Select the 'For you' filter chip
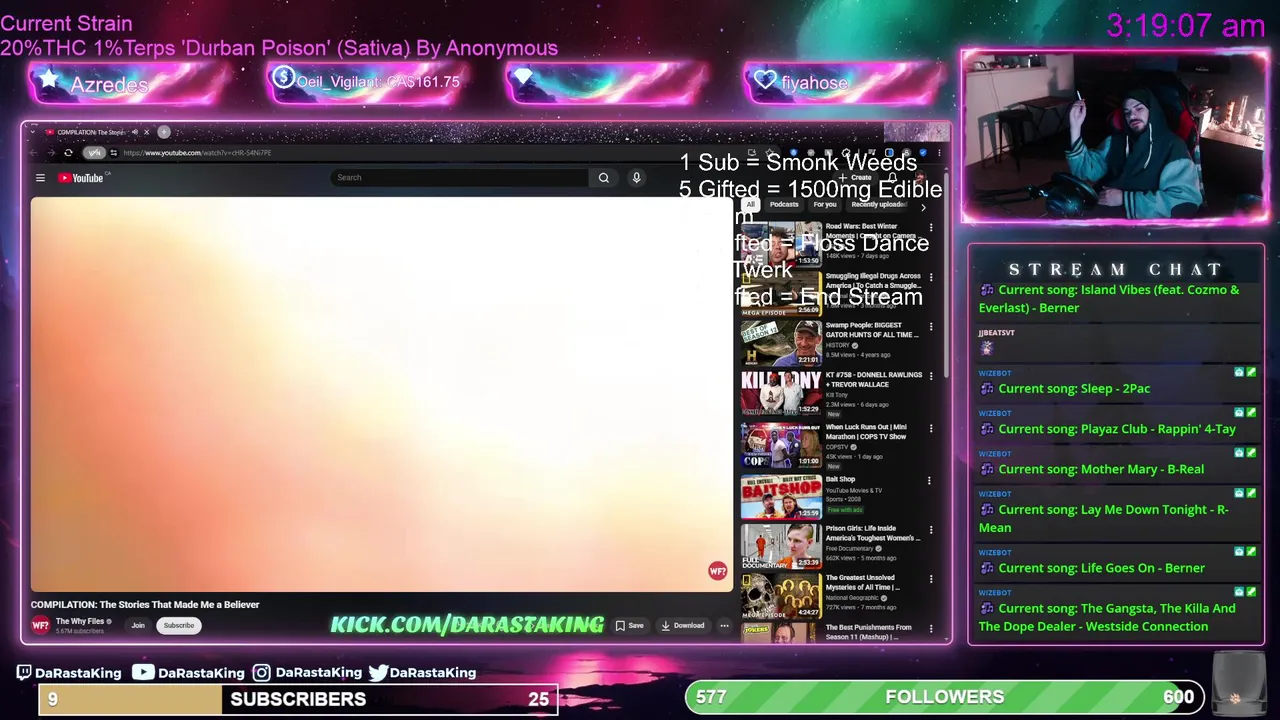1280x720 pixels. coord(825,205)
